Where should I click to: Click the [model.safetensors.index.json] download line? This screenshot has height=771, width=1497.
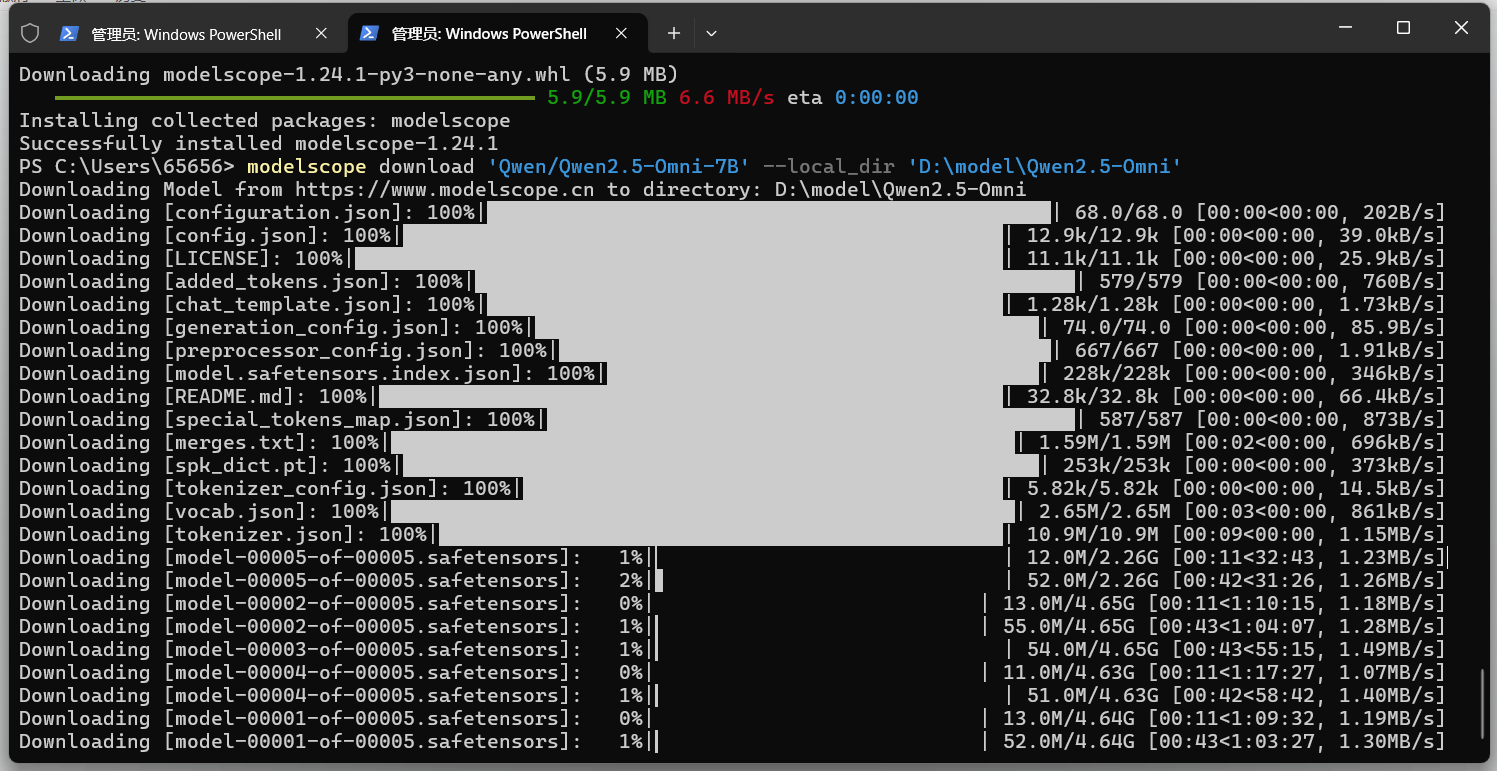(732, 373)
